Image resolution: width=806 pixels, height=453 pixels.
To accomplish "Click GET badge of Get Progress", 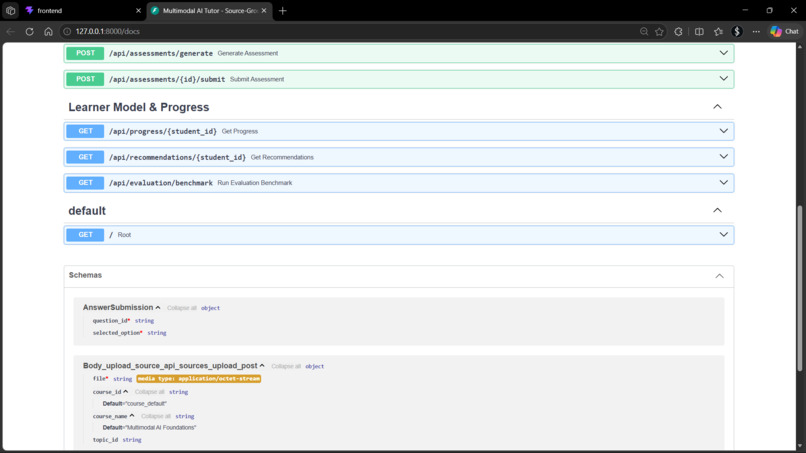I will pos(85,131).
